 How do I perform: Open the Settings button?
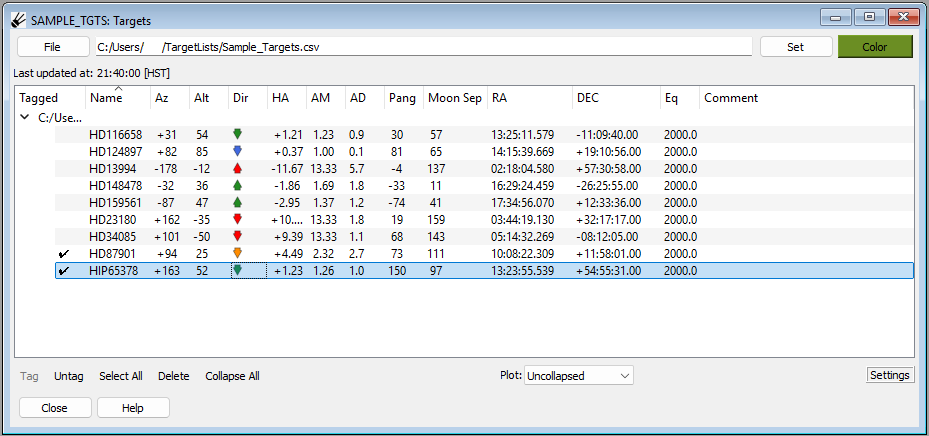pos(890,375)
